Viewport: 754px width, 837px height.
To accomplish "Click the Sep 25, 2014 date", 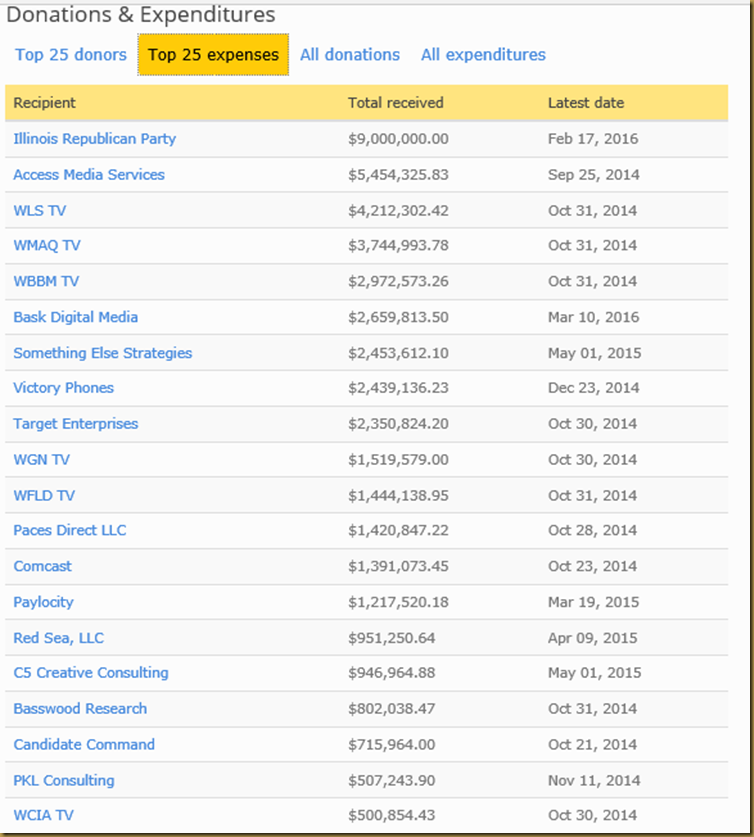I will 593,175.
